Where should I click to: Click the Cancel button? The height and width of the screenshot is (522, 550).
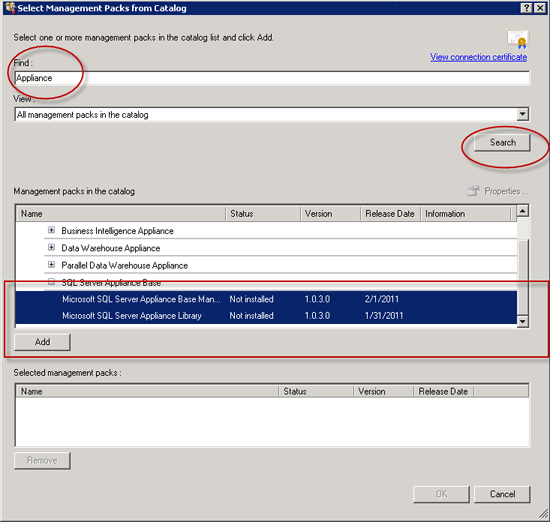point(502,494)
